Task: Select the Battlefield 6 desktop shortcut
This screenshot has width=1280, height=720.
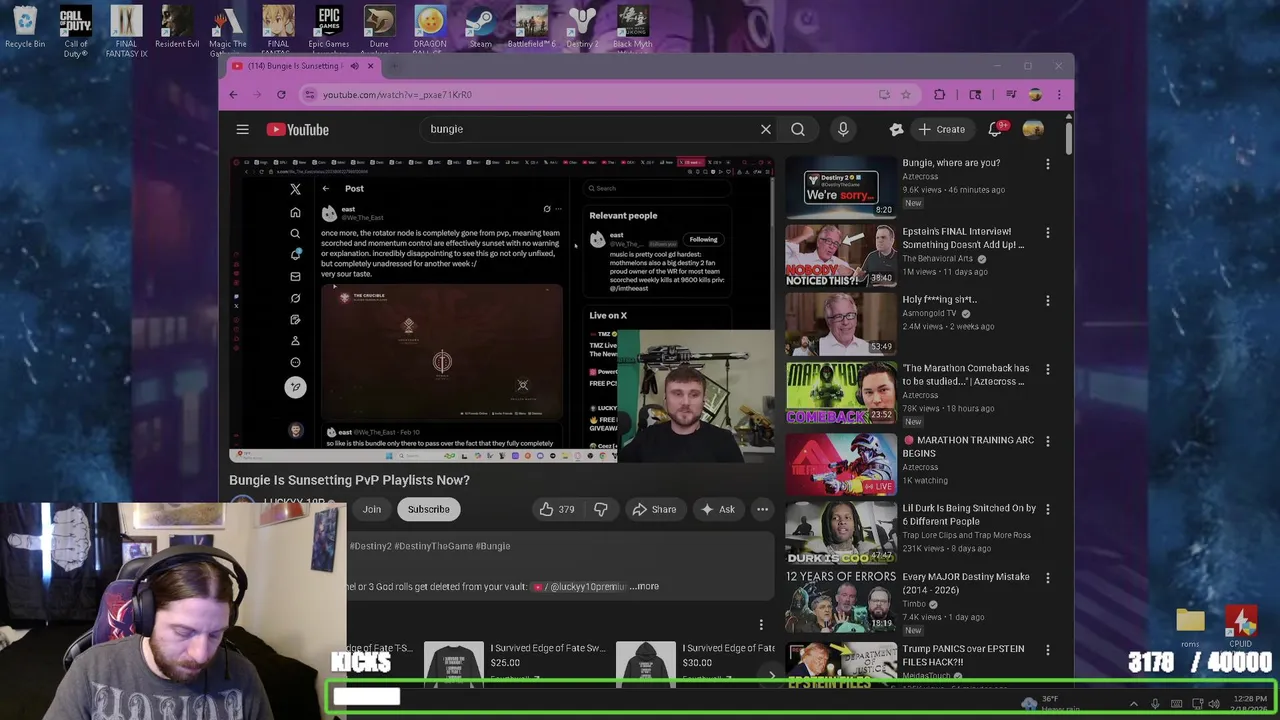Action: pyautogui.click(x=531, y=27)
